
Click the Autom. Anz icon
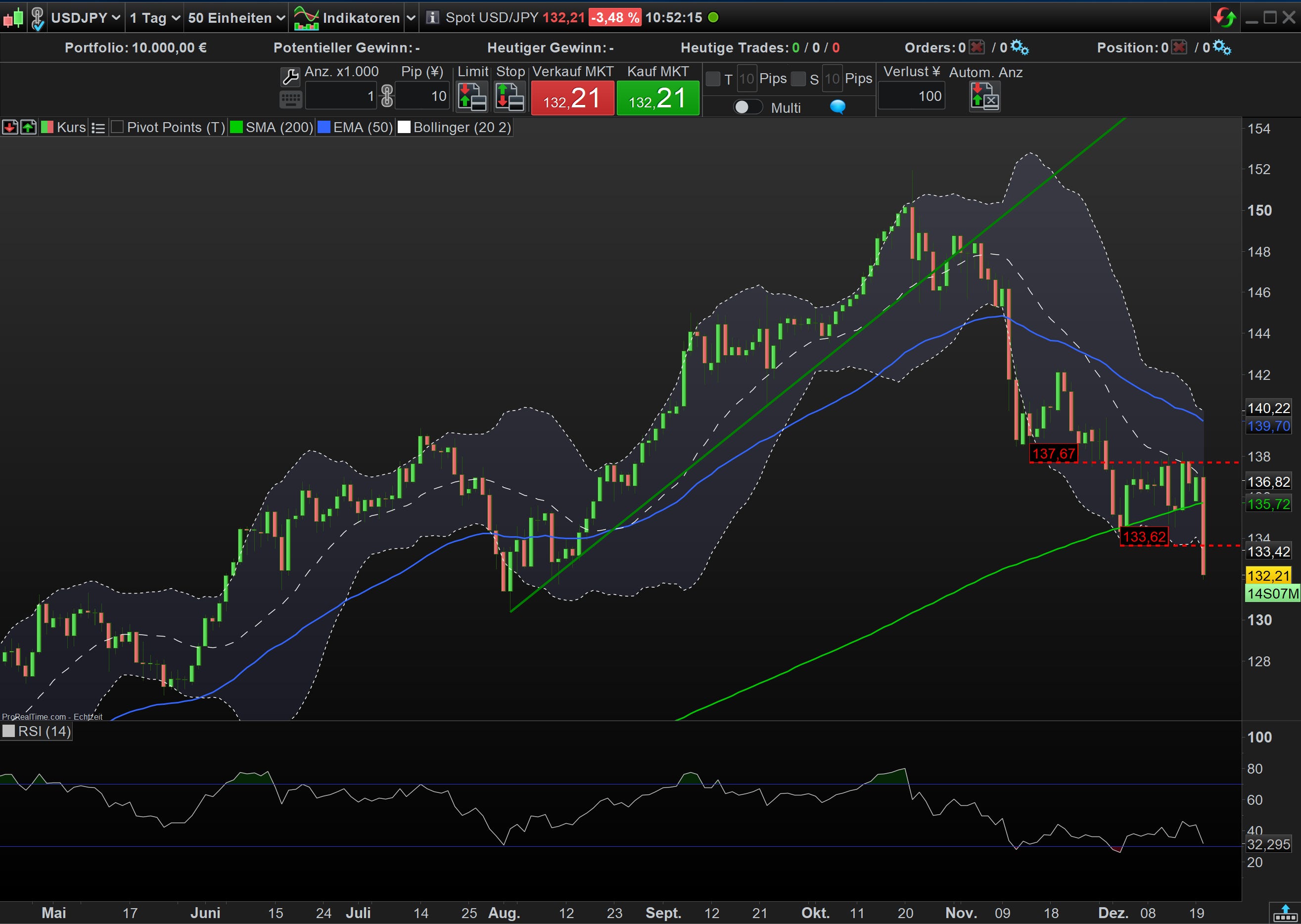tap(984, 96)
